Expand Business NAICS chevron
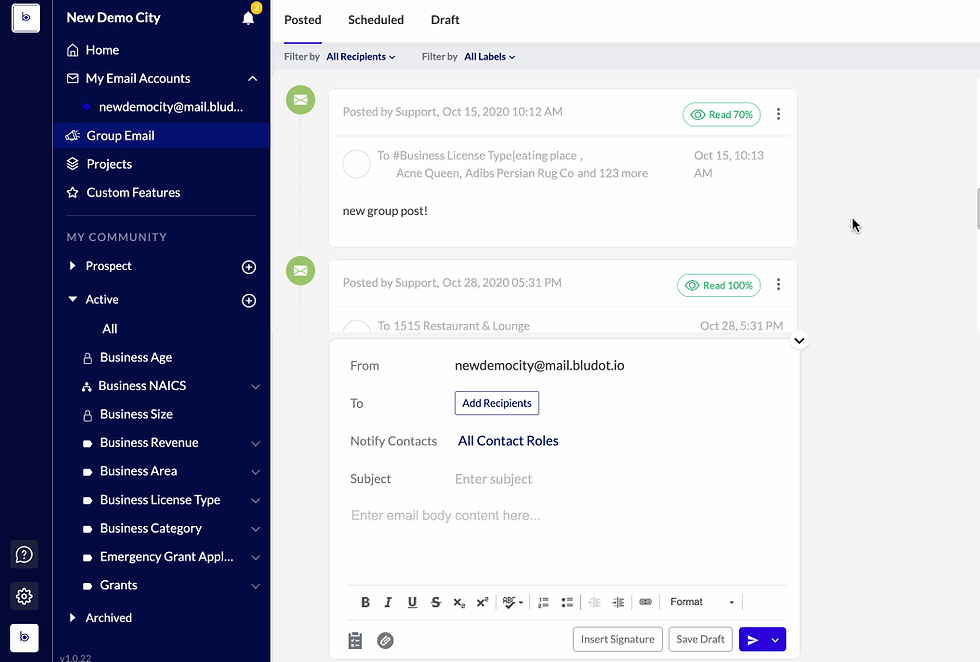980x662 pixels. pos(256,386)
